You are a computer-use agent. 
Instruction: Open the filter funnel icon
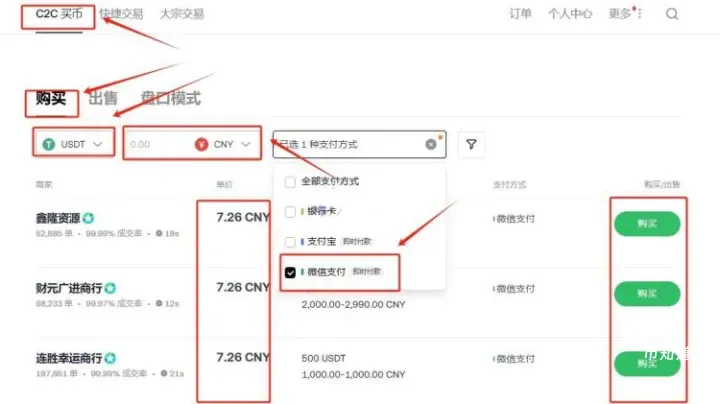click(x=471, y=144)
